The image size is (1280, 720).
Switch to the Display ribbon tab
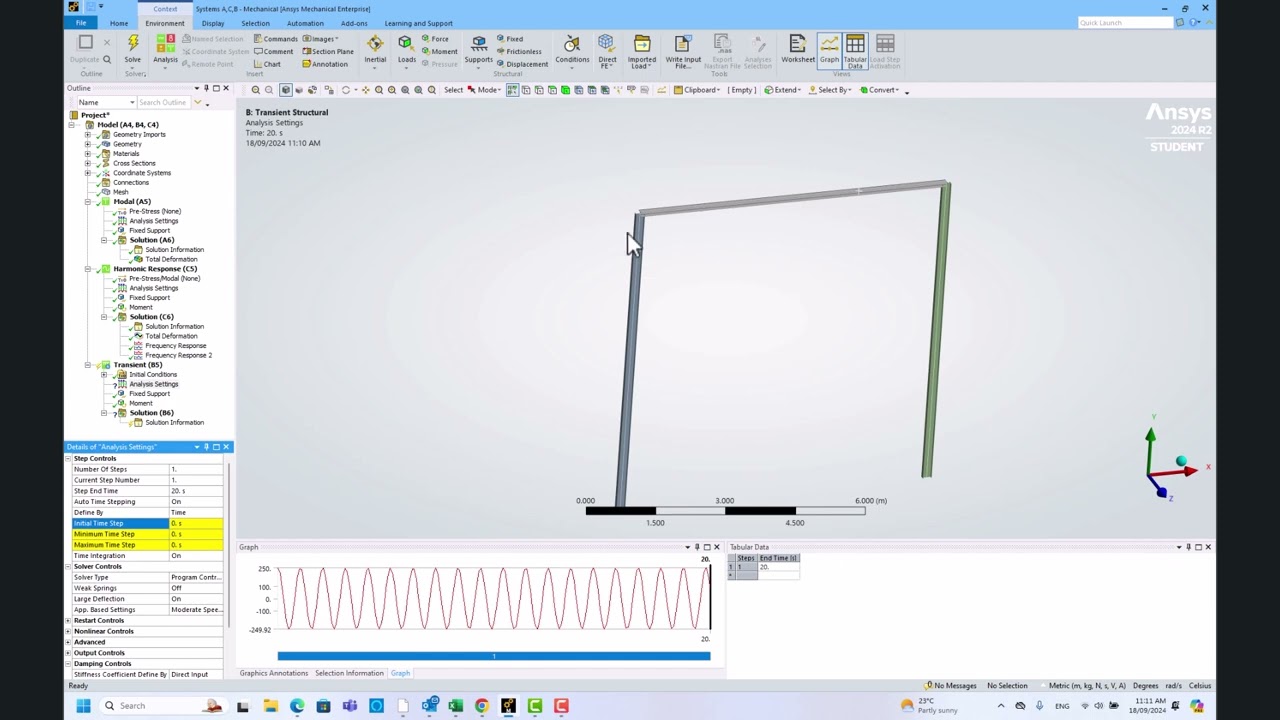(x=213, y=23)
